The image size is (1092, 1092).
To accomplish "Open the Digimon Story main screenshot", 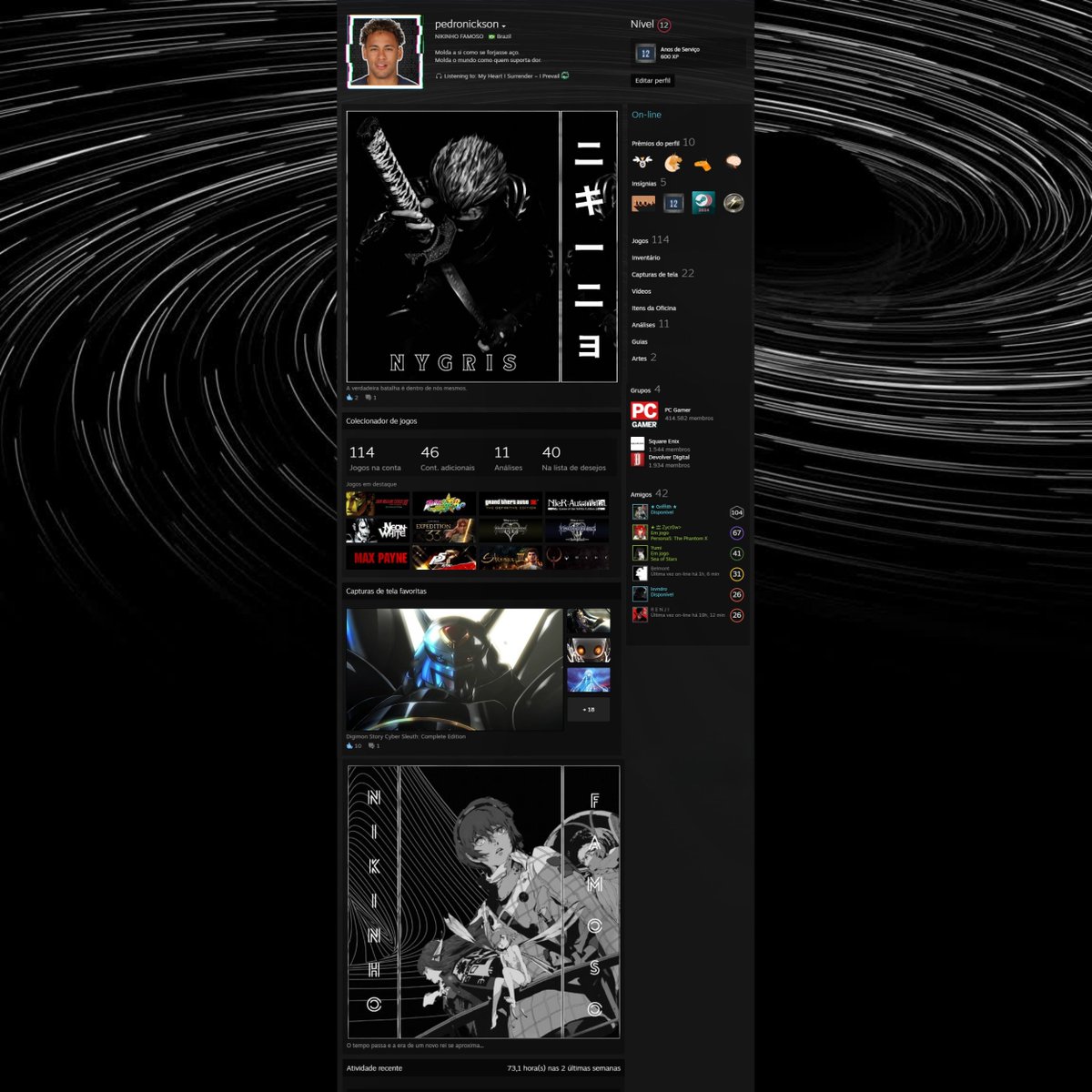I will pos(454,670).
